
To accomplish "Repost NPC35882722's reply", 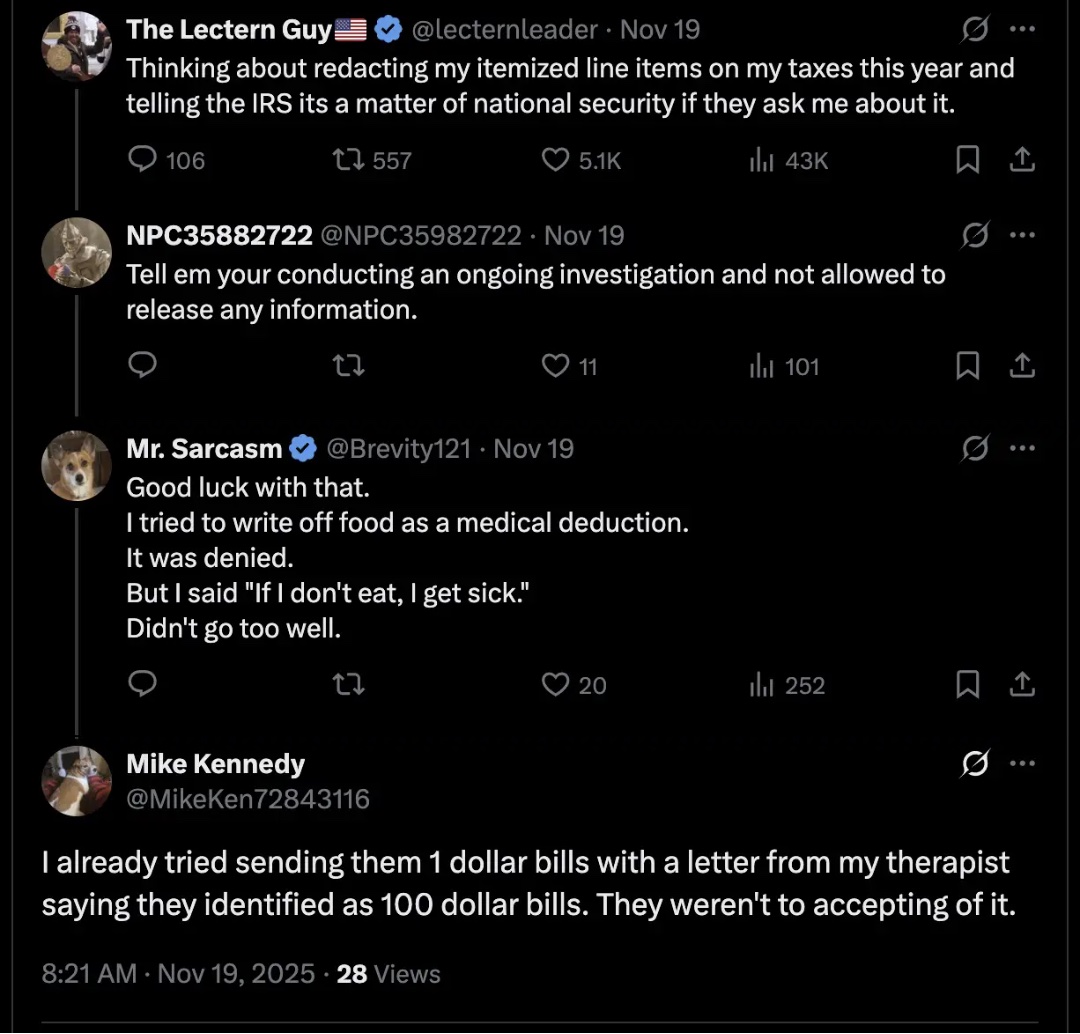I will pyautogui.click(x=349, y=367).
